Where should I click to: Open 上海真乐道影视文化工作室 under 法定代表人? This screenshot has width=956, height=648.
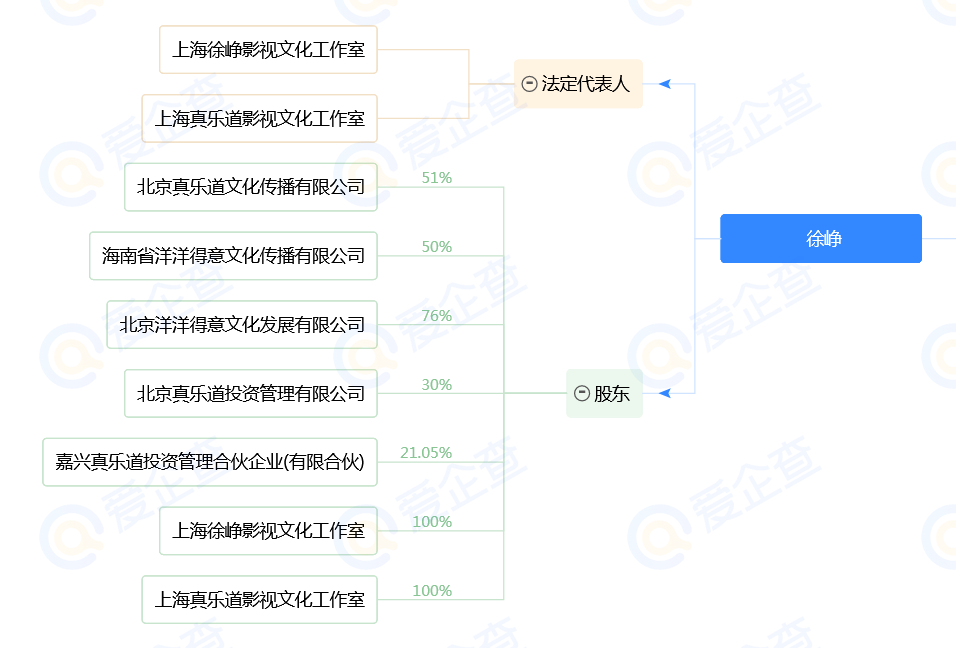pyautogui.click(x=259, y=119)
